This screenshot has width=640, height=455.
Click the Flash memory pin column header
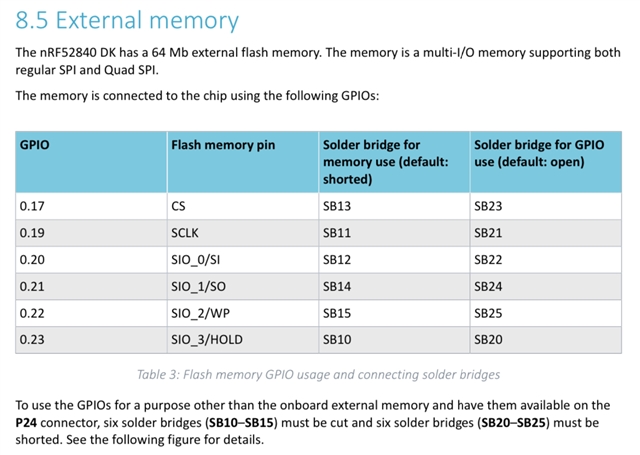click(242, 162)
